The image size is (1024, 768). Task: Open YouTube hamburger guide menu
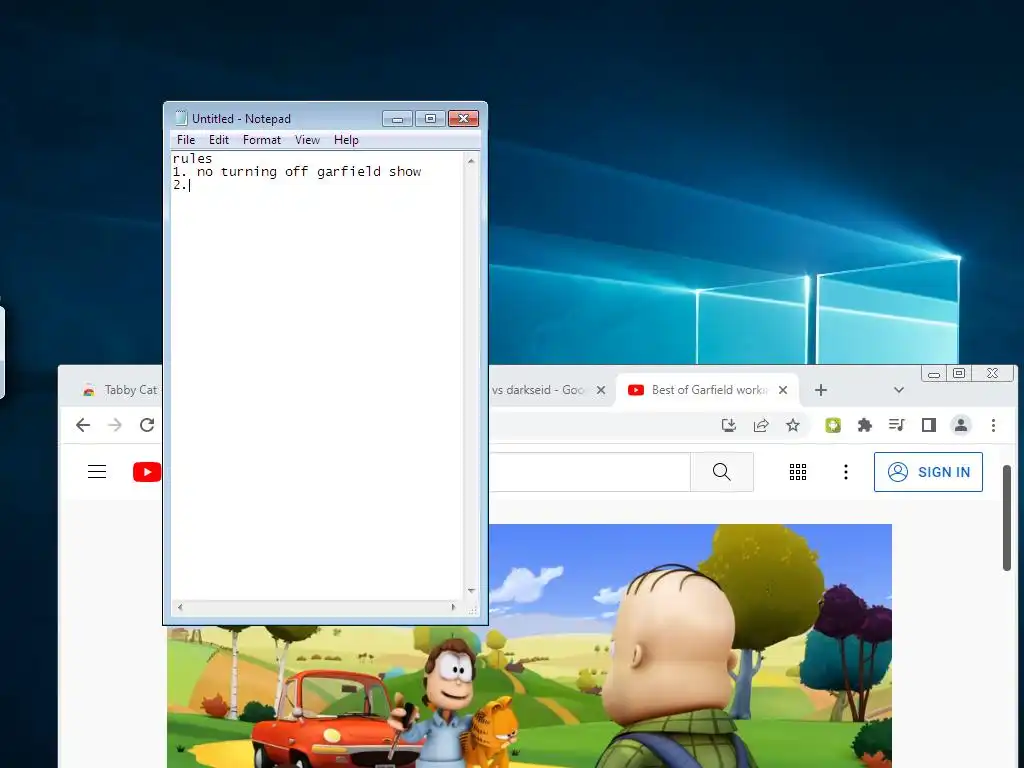tap(97, 472)
